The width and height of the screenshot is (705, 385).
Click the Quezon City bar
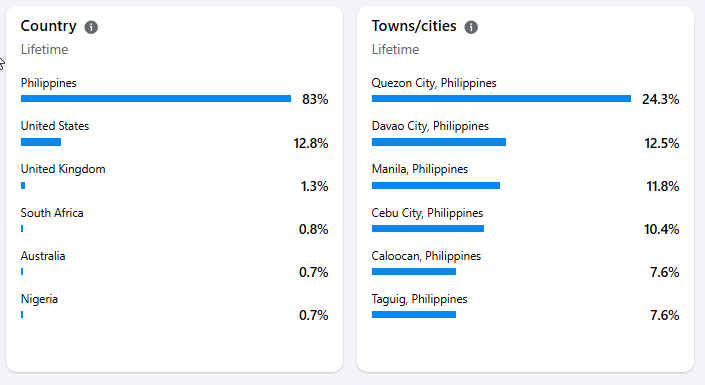(x=501, y=98)
